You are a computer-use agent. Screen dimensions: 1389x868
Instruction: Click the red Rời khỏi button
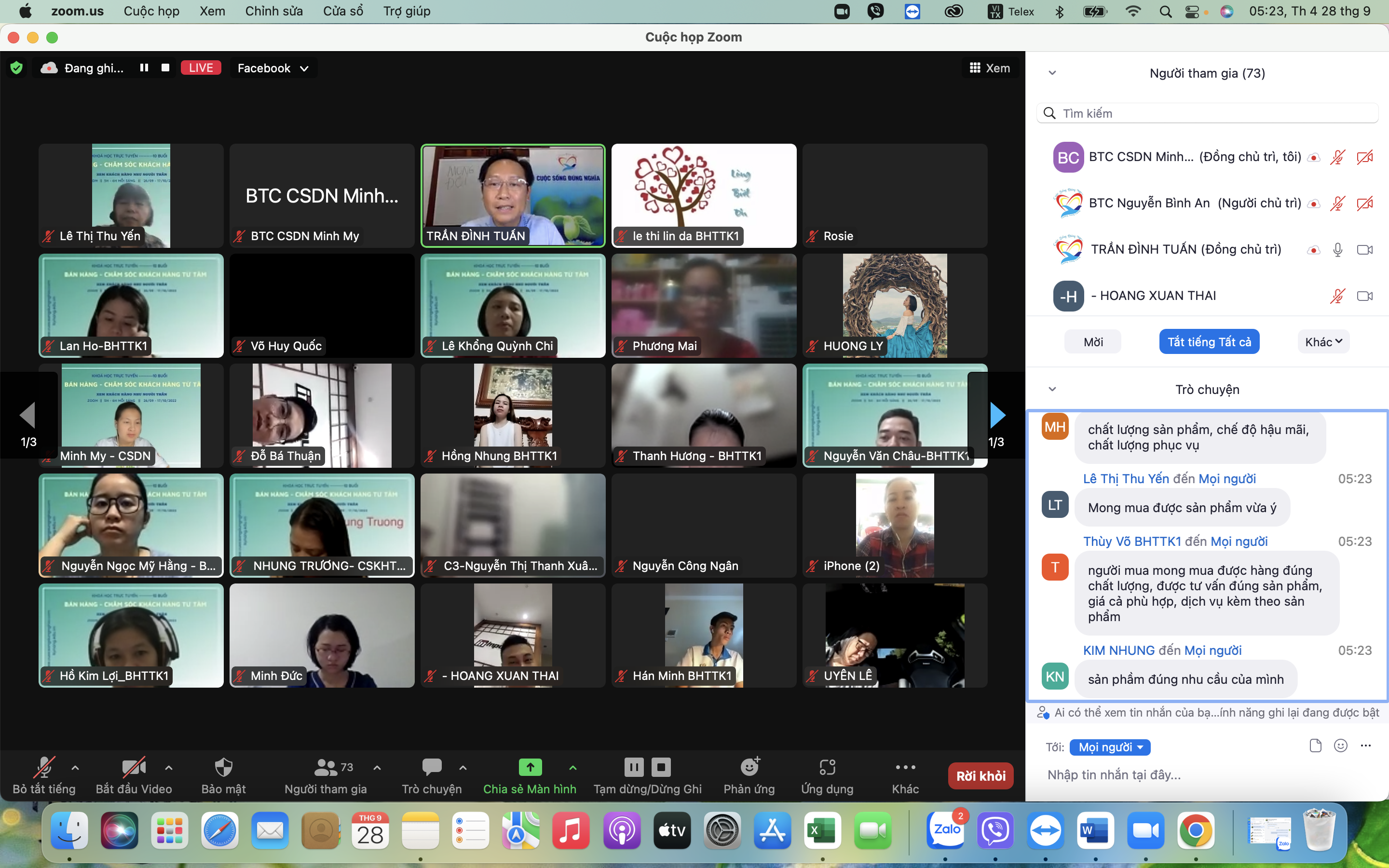coord(980,776)
